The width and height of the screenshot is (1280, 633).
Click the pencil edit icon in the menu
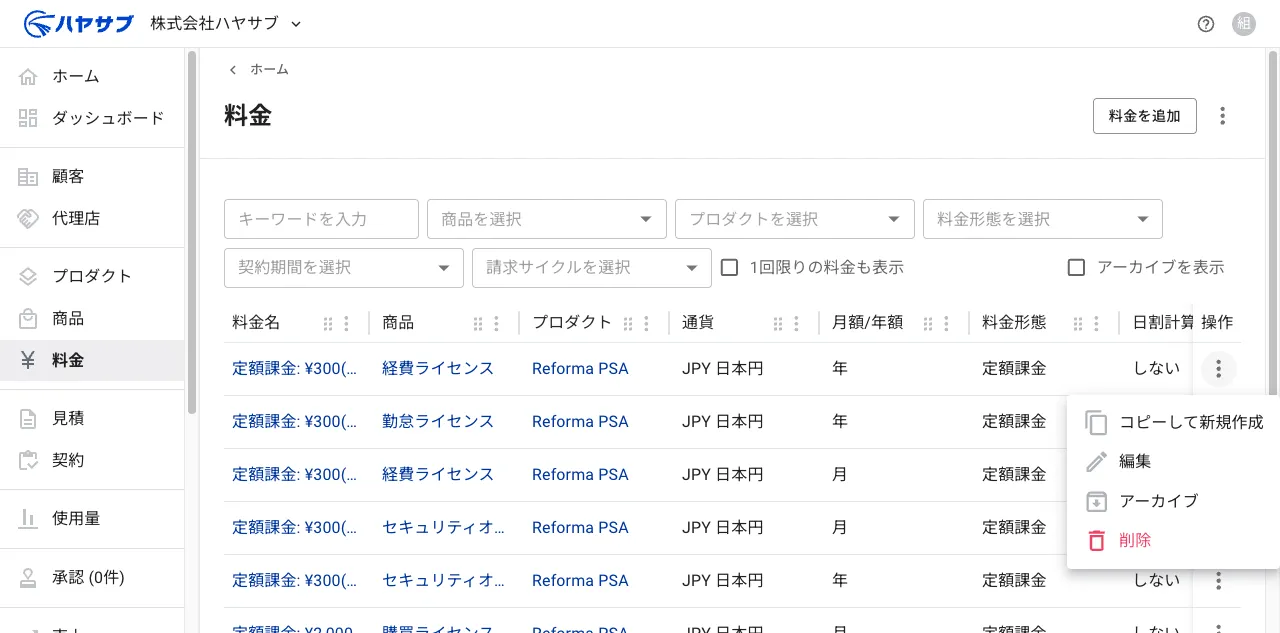tap(1097, 462)
